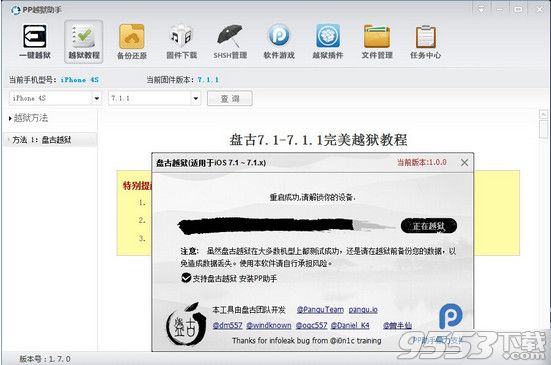This screenshot has width=551, height=365.
Task: Click 本工具由盘古团队开发 text
Action: click(249, 309)
